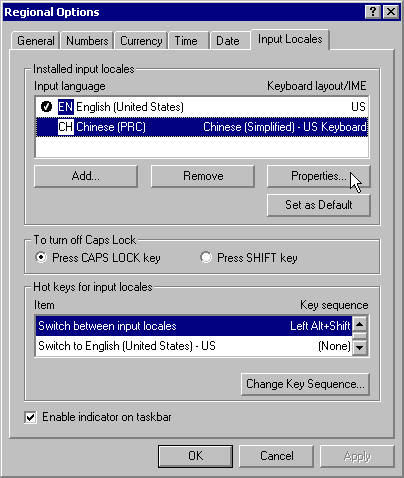Close the Regional Options dialog with X

391,12
